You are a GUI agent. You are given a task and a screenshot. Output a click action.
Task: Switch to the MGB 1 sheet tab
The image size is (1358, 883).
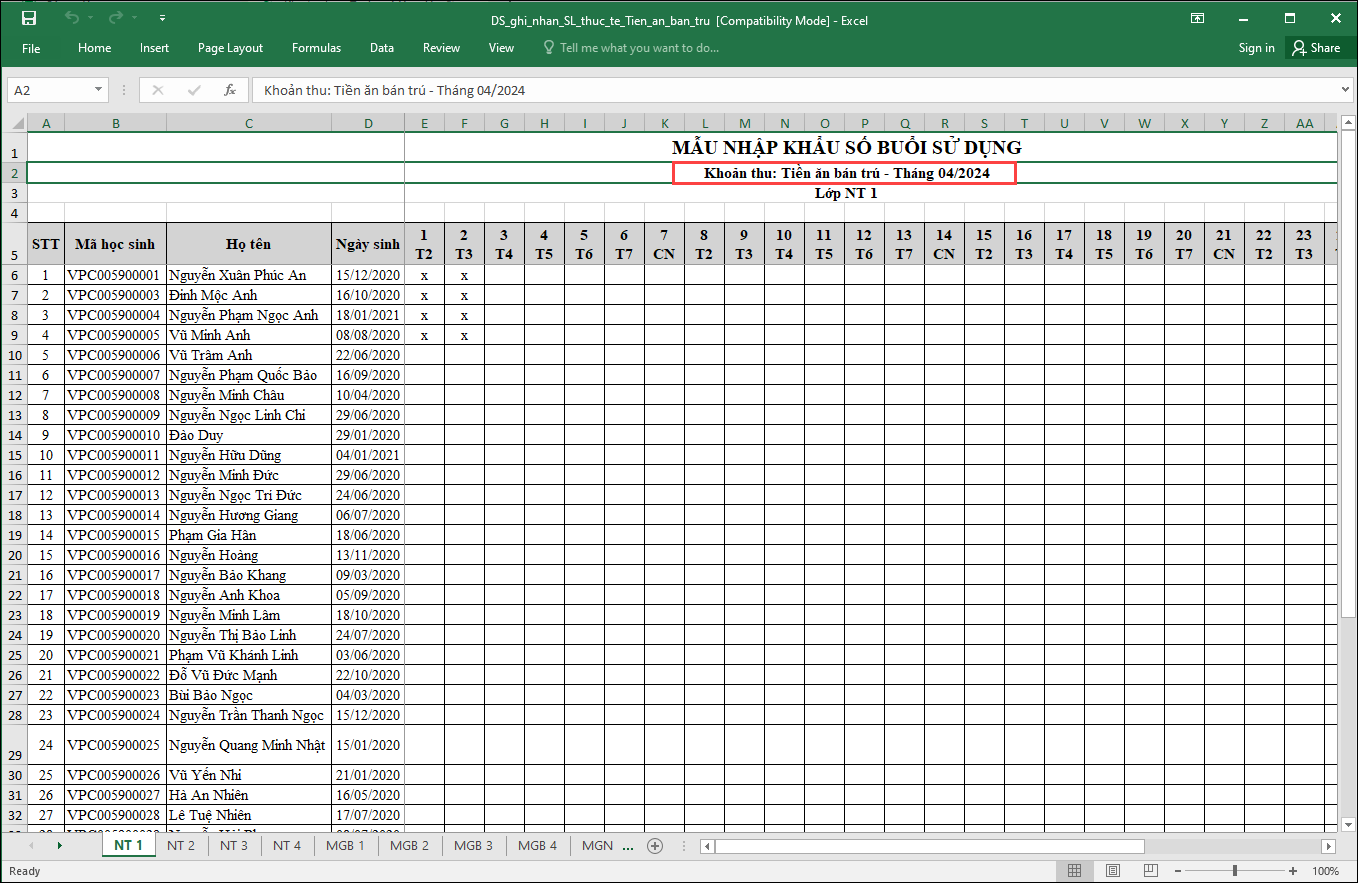[345, 846]
